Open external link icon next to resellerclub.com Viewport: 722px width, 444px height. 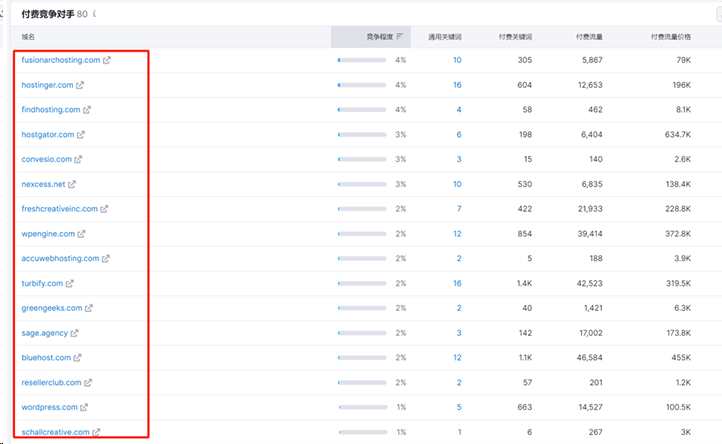(88, 383)
